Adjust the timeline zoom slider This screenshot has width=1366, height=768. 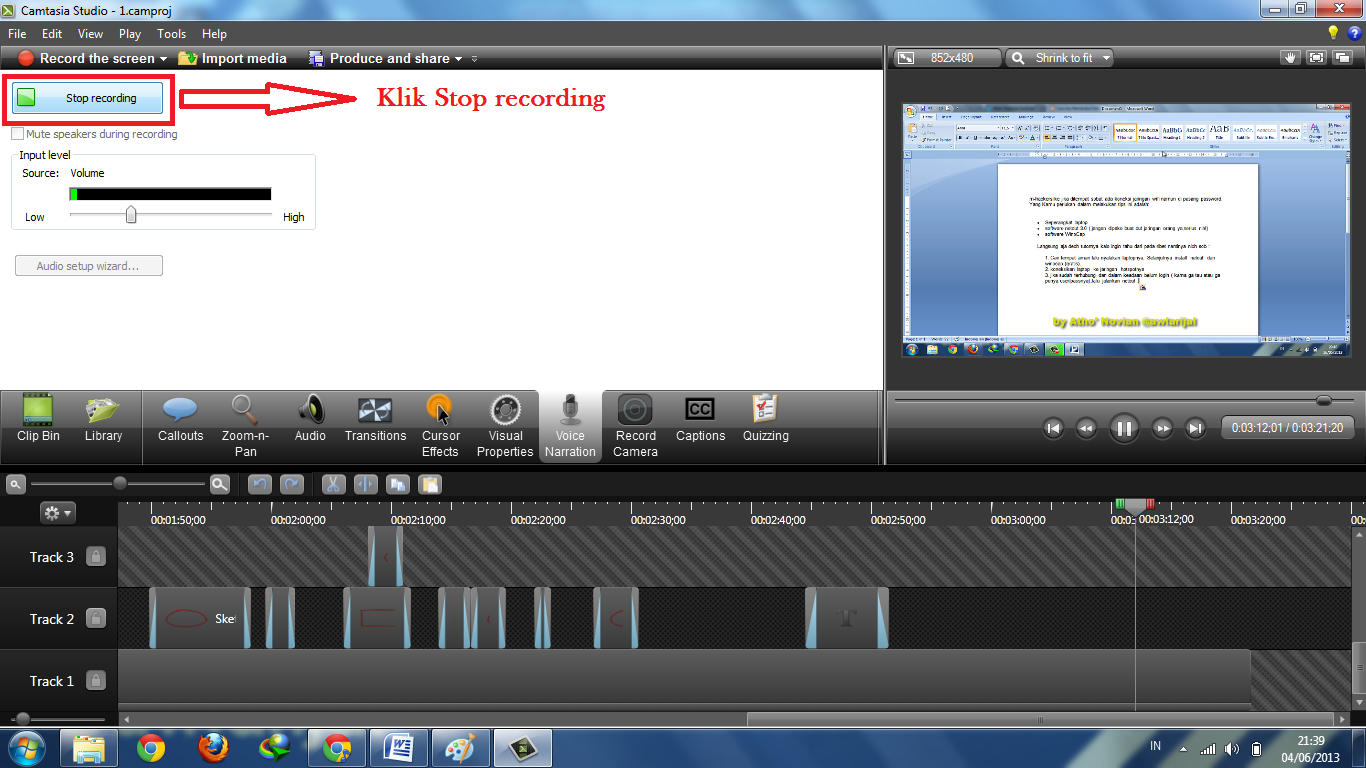click(120, 484)
